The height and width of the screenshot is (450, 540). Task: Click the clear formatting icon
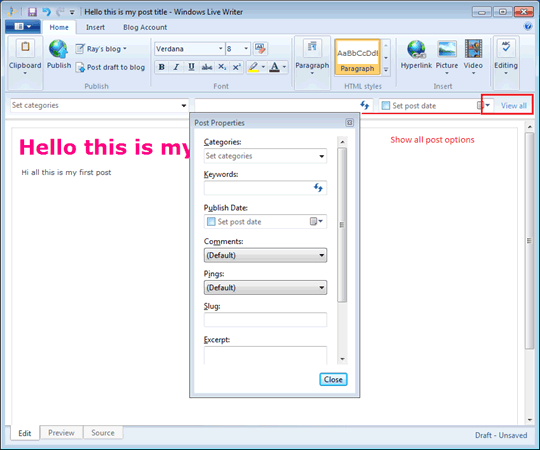(x=260, y=49)
